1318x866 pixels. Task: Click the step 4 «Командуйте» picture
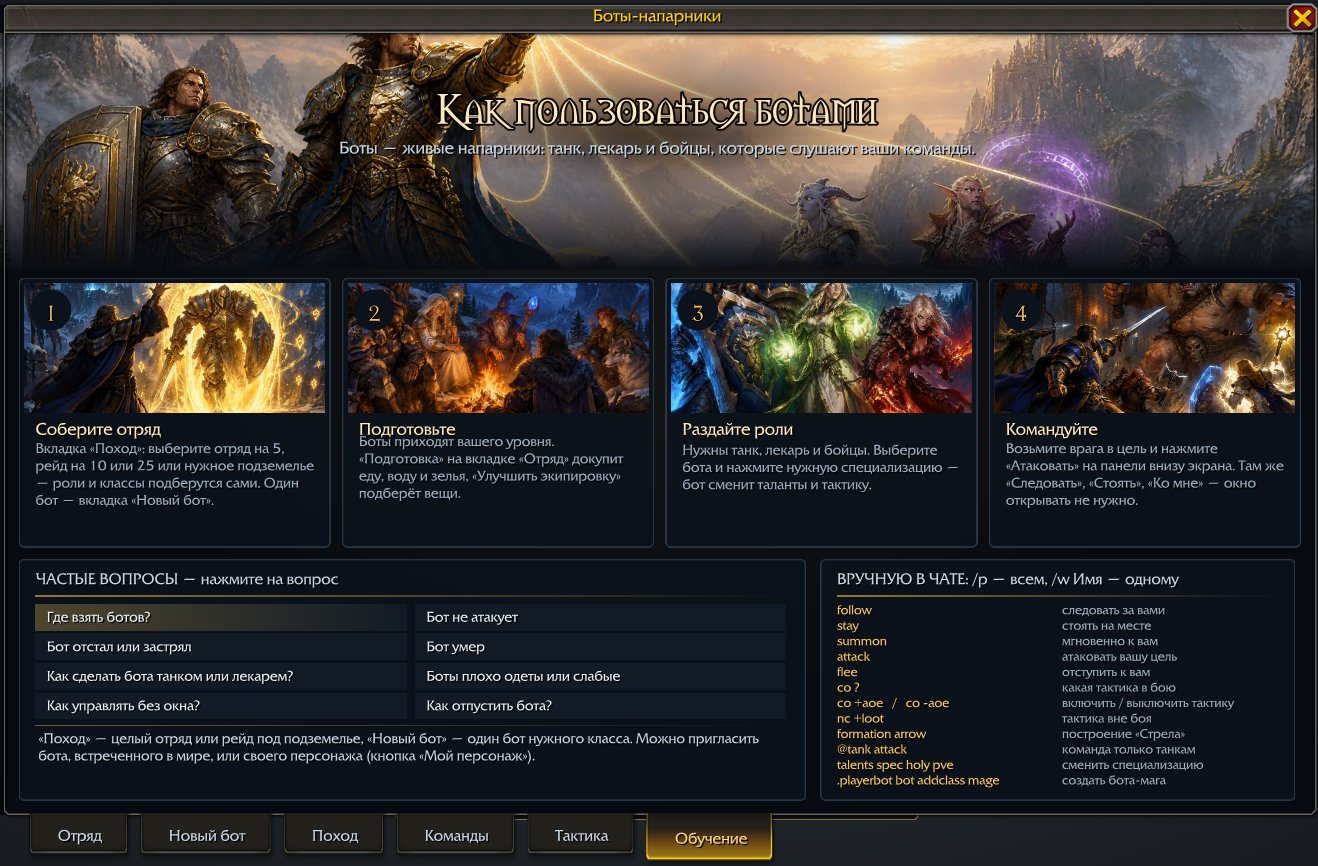[x=1145, y=348]
